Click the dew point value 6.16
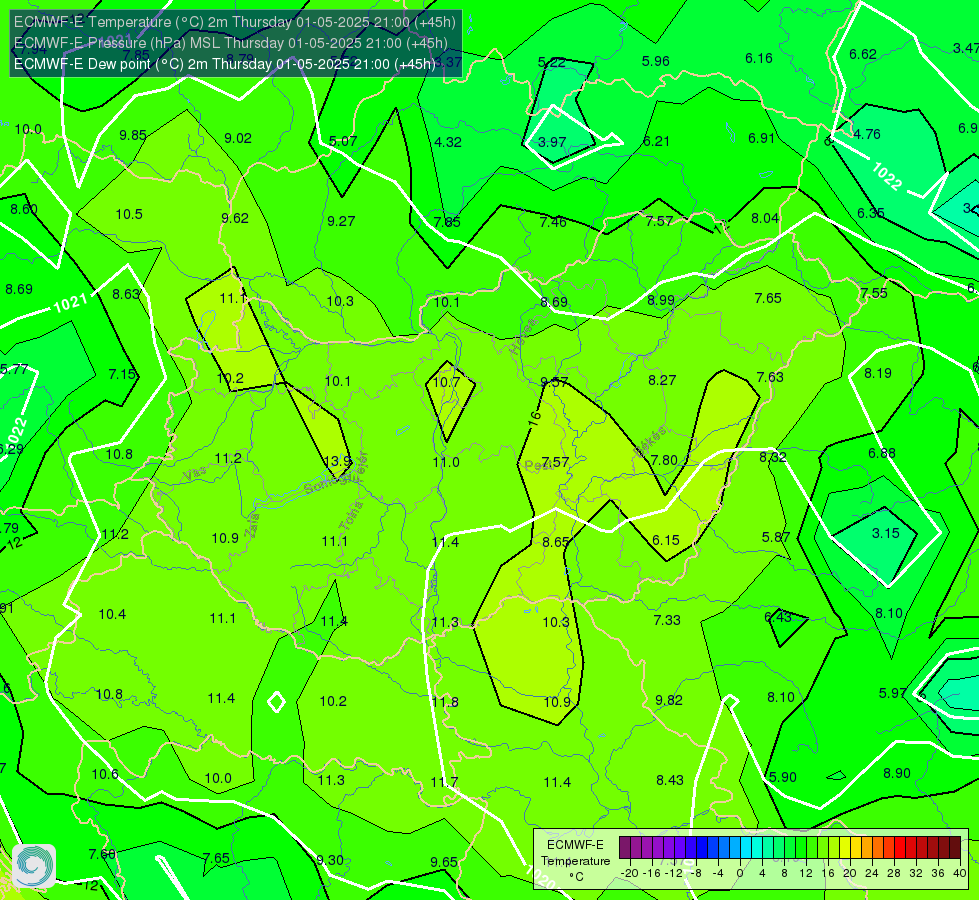This screenshot has width=979, height=900. [x=759, y=58]
